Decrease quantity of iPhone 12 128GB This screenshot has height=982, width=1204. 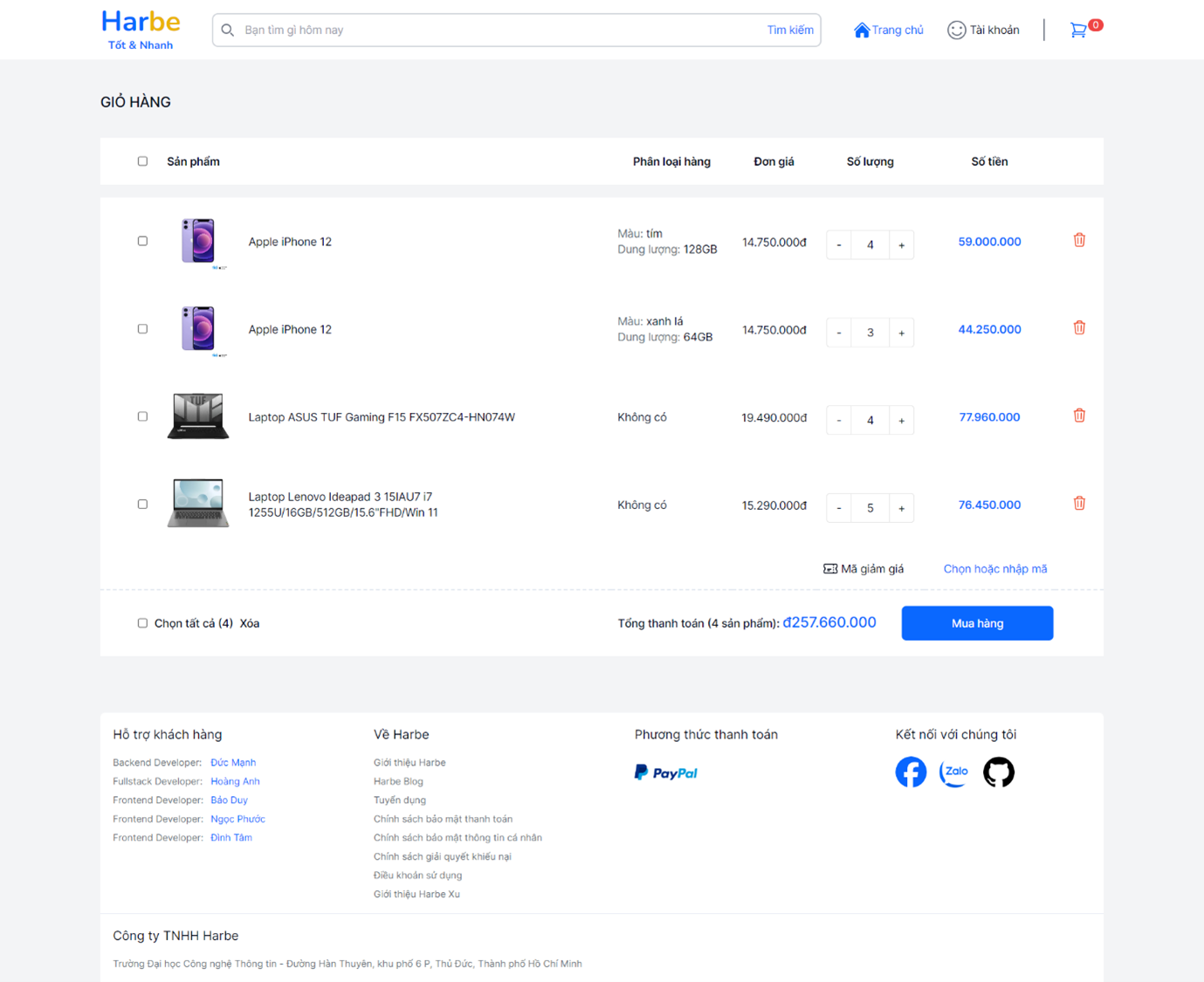coord(839,245)
